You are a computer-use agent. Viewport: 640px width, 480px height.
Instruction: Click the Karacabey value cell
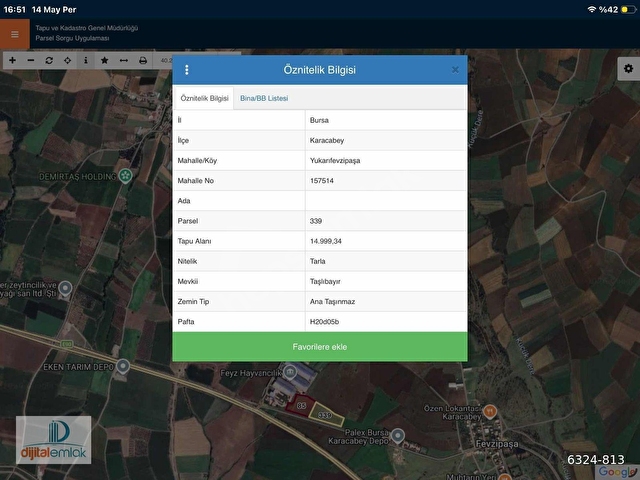point(386,140)
